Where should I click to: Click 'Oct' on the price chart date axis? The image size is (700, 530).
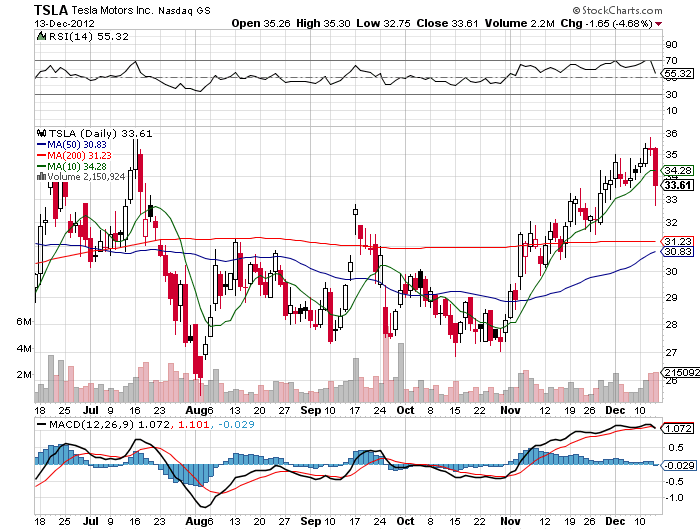click(x=405, y=410)
